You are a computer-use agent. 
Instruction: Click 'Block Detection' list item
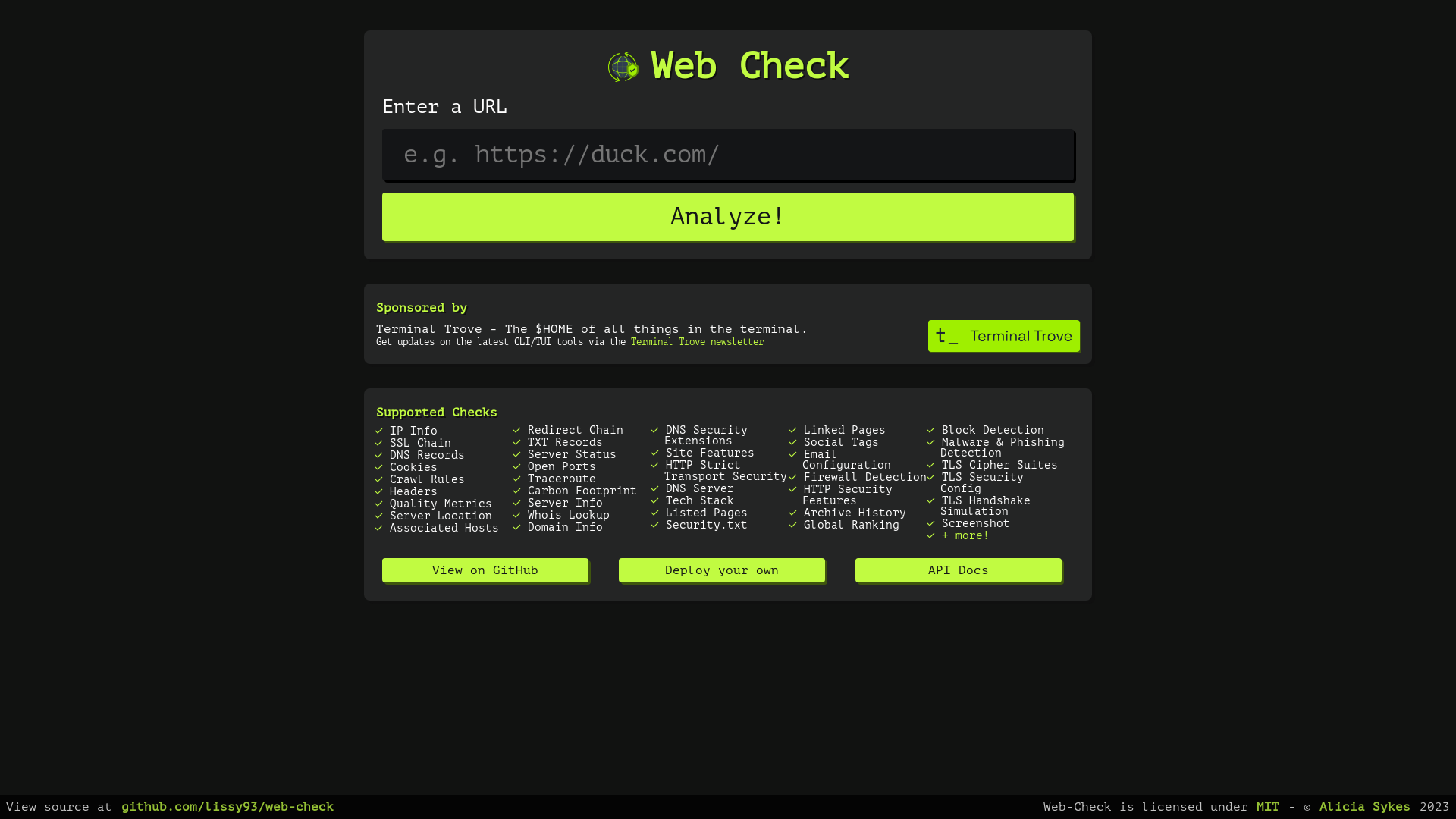993,430
